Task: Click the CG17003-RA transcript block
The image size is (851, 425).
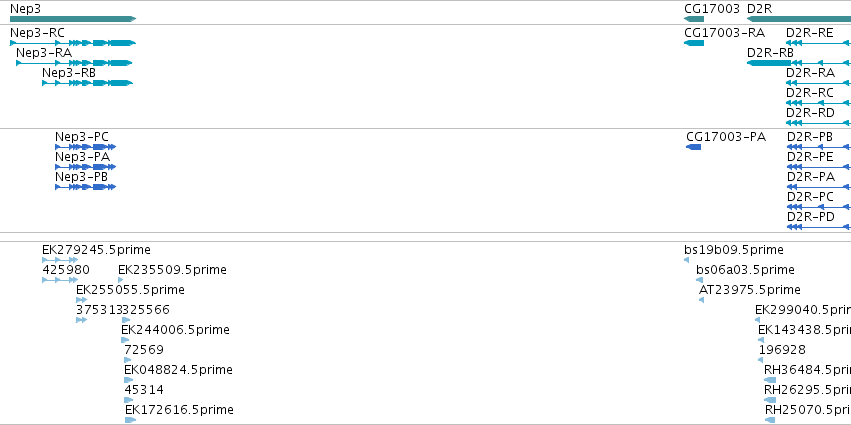Action: [x=694, y=43]
